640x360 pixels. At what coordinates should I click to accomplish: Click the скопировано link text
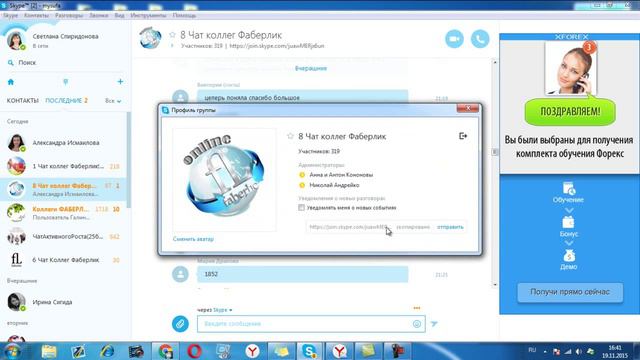tap(413, 227)
